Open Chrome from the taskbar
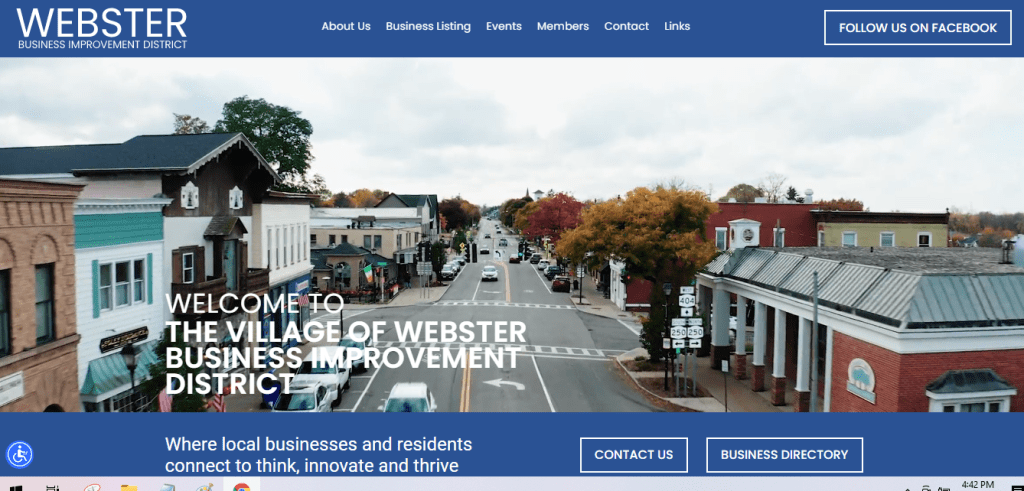 coord(242,486)
